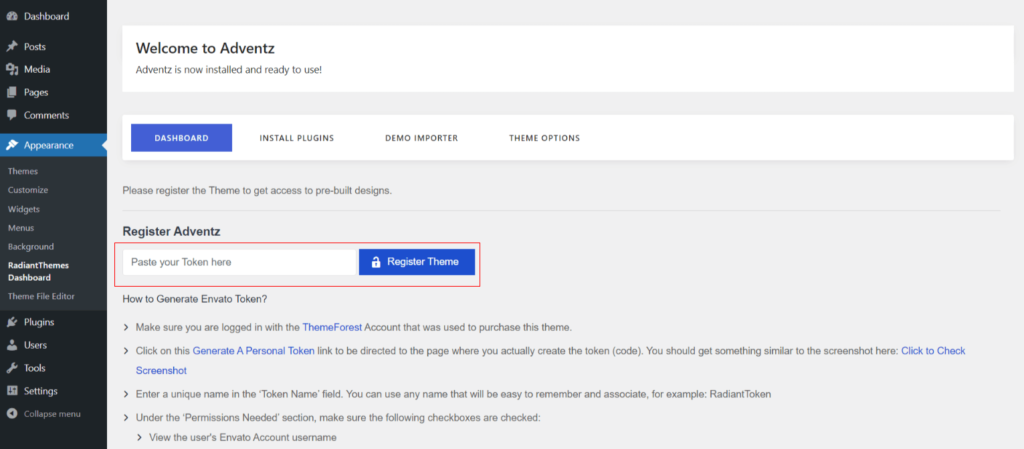
Task: Go to the Theme Options tab
Action: (x=544, y=138)
